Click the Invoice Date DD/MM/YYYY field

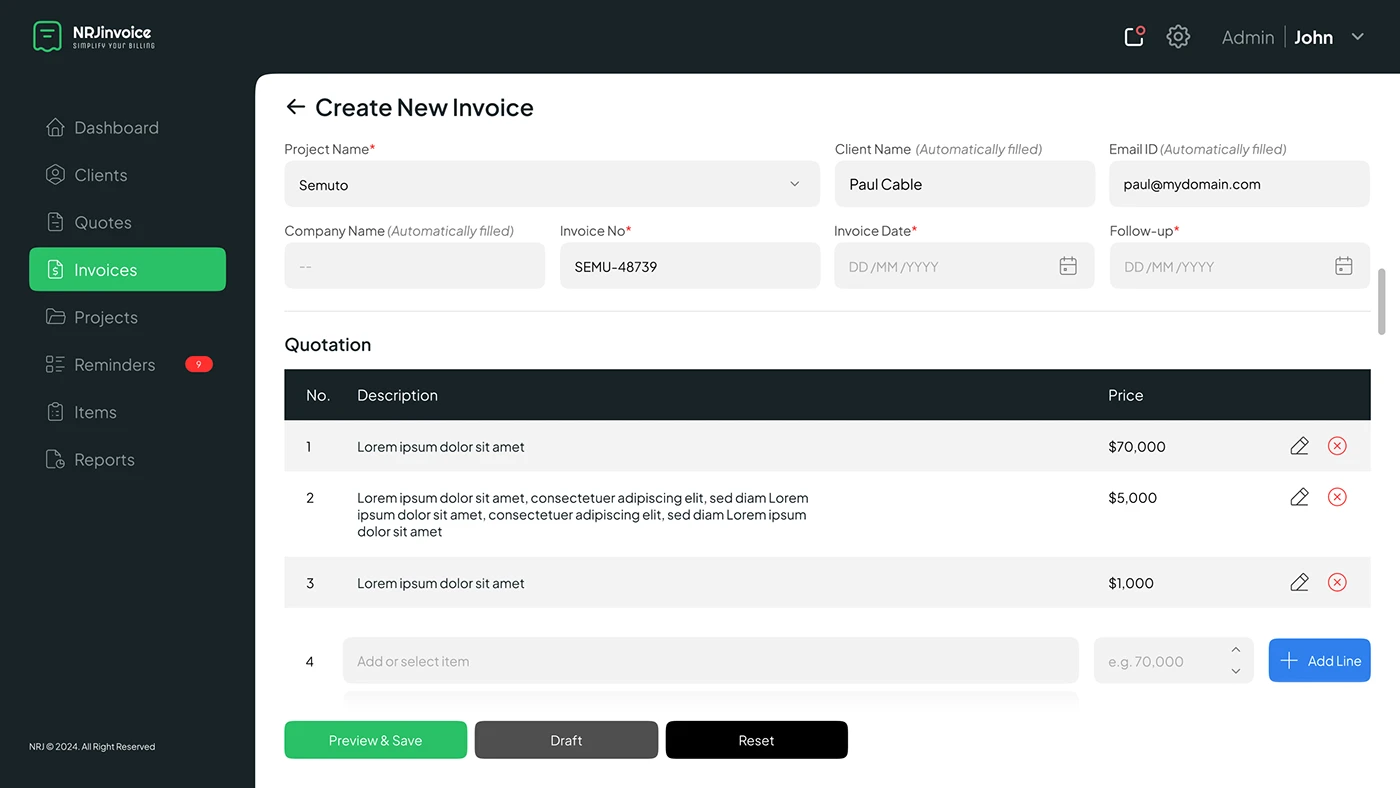(965, 266)
